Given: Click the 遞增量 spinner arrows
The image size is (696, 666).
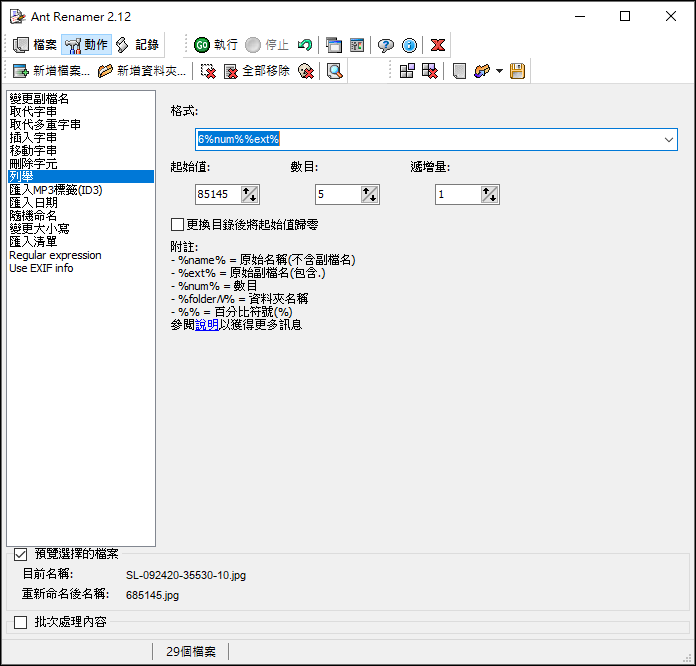Looking at the screenshot, I should [490, 194].
